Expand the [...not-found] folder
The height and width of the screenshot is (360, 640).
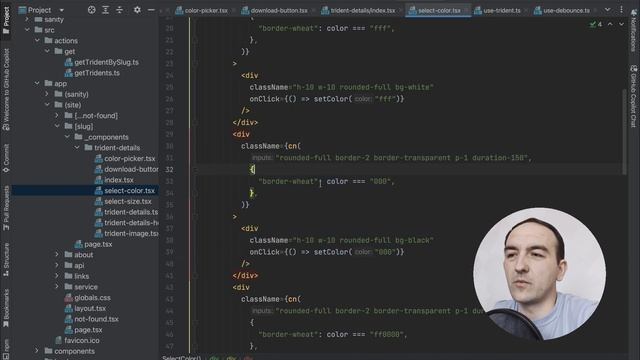[x=57, y=116]
